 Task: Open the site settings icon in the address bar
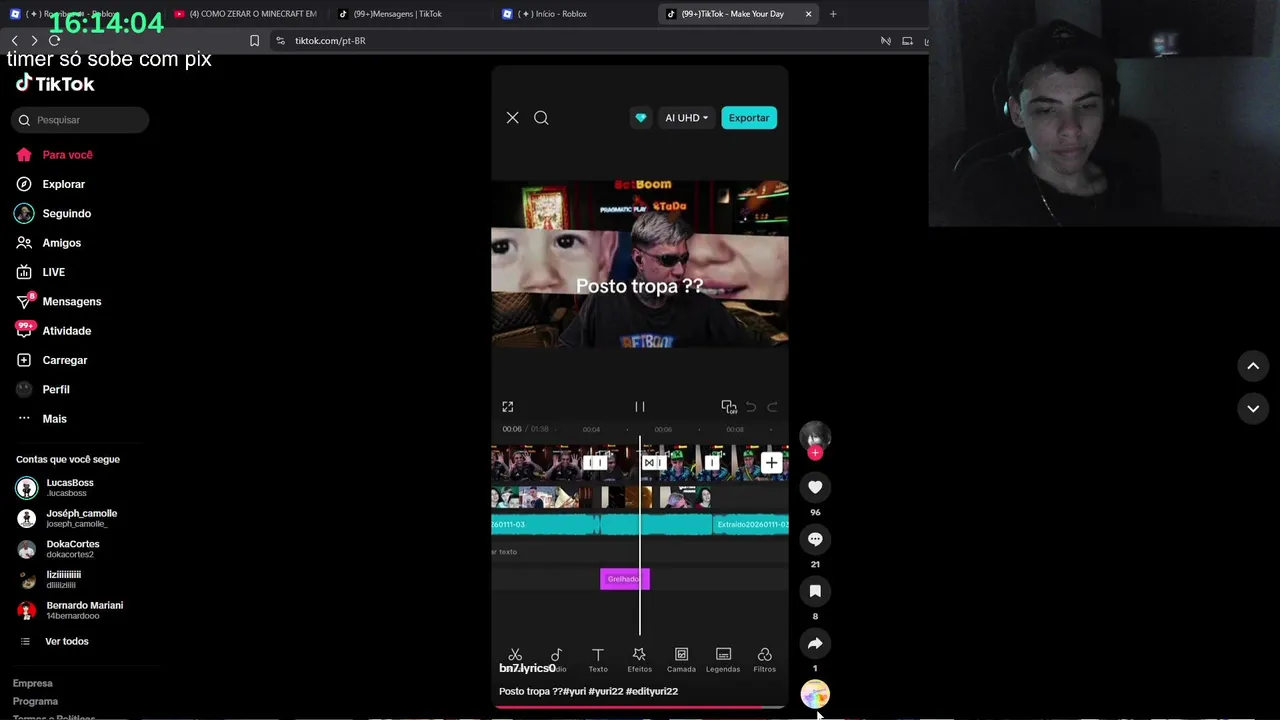280,41
